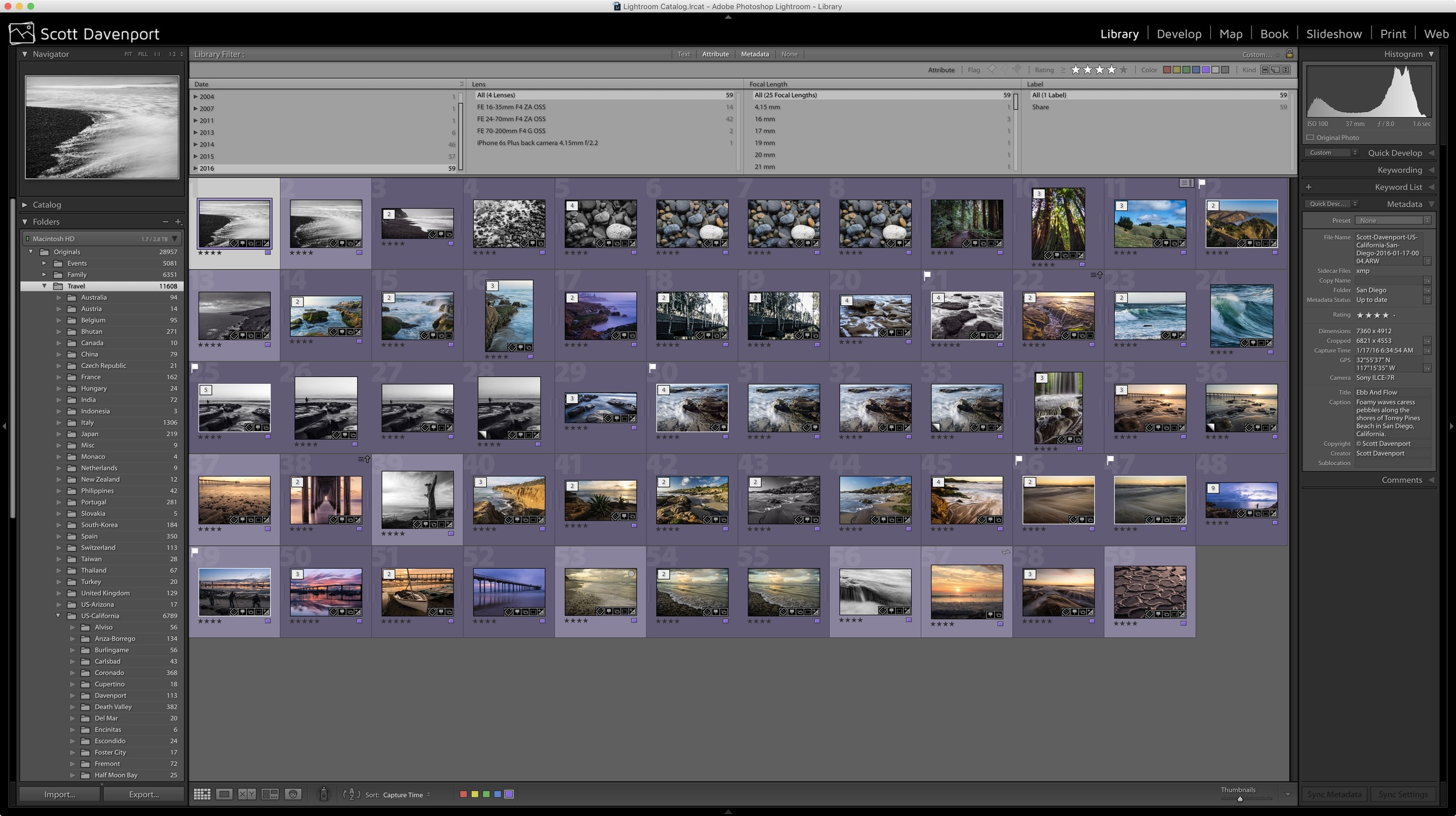Expand the Events folder
The height and width of the screenshot is (816, 1456).
(45, 263)
